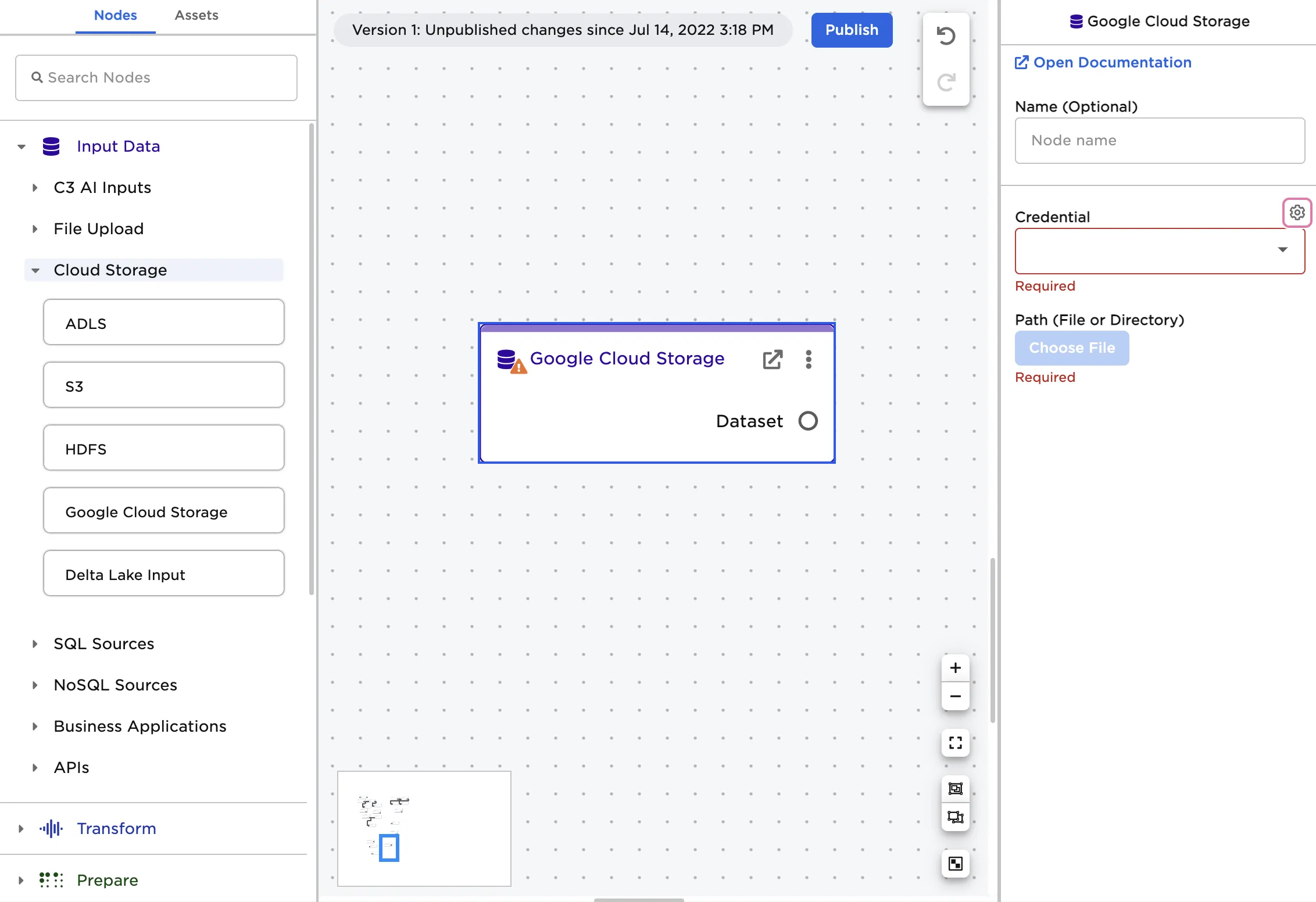Screen dimensions: 1316x902
Task: Open the Credential dropdown
Action: [1160, 250]
